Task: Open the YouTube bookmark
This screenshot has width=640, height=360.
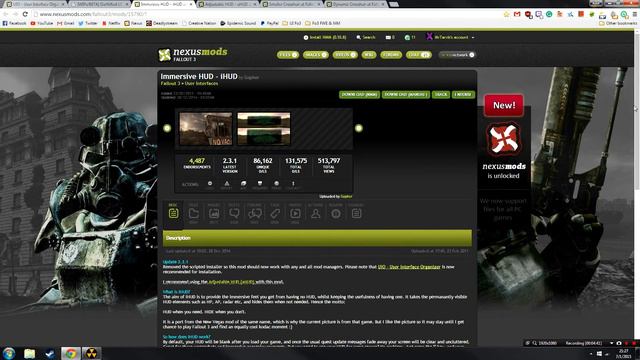Action: 42,23
